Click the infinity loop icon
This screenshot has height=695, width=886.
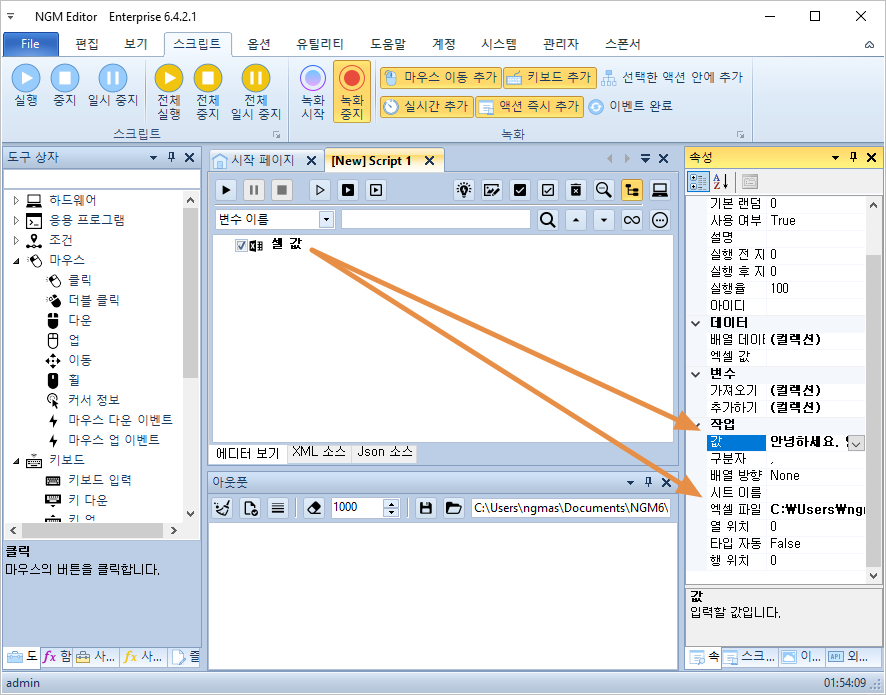click(632, 220)
